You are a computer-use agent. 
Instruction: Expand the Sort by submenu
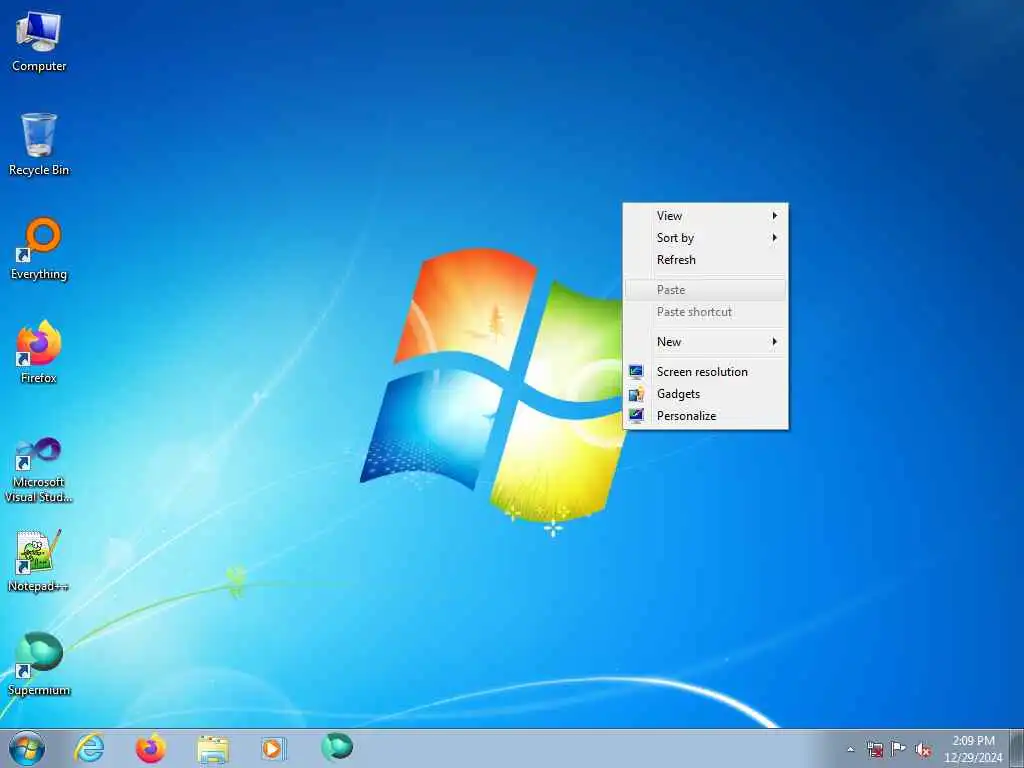pyautogui.click(x=705, y=238)
